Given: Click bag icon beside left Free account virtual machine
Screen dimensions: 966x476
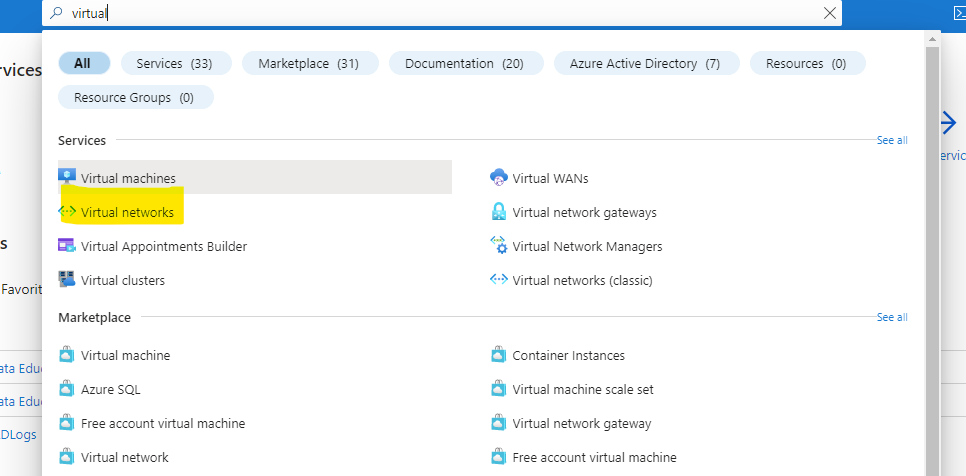Looking at the screenshot, I should [x=67, y=423].
